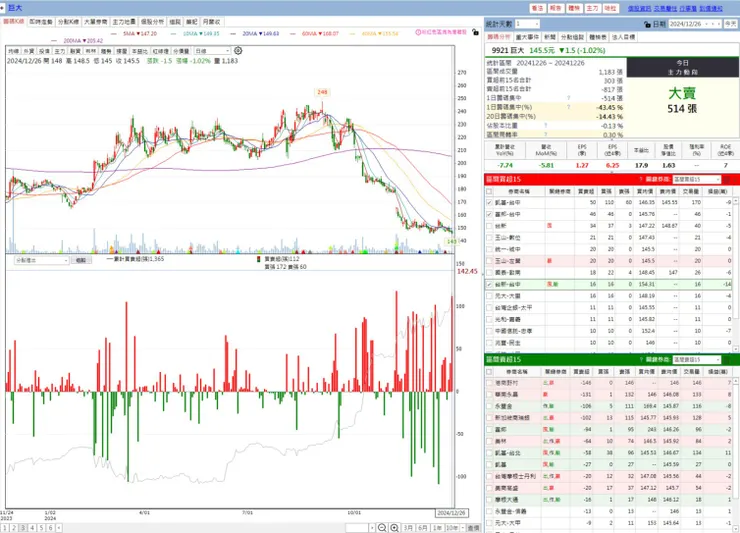Click the 10年 range button
The image size is (740, 533).
click(x=452, y=528)
